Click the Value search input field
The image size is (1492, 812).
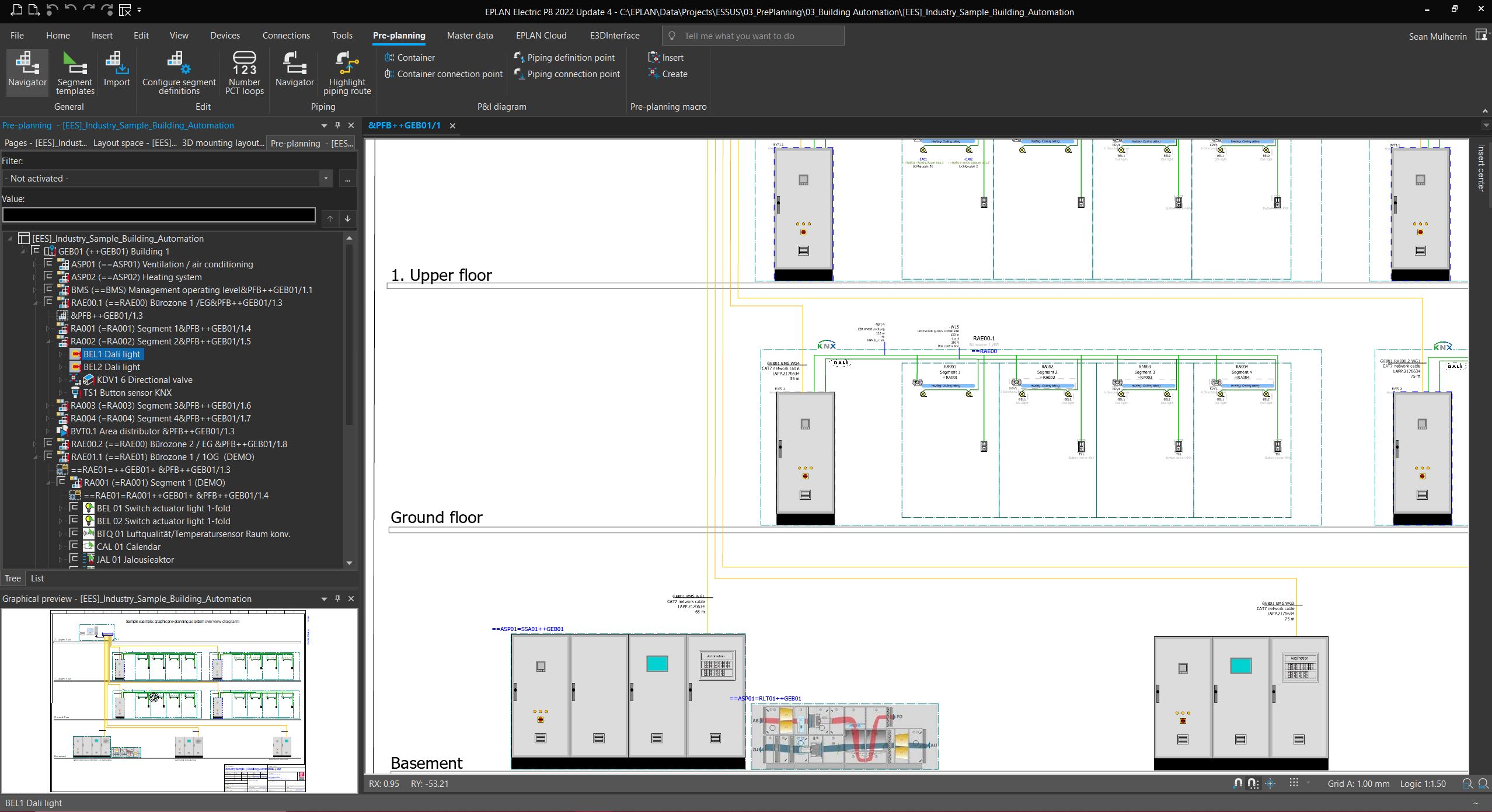[159, 215]
